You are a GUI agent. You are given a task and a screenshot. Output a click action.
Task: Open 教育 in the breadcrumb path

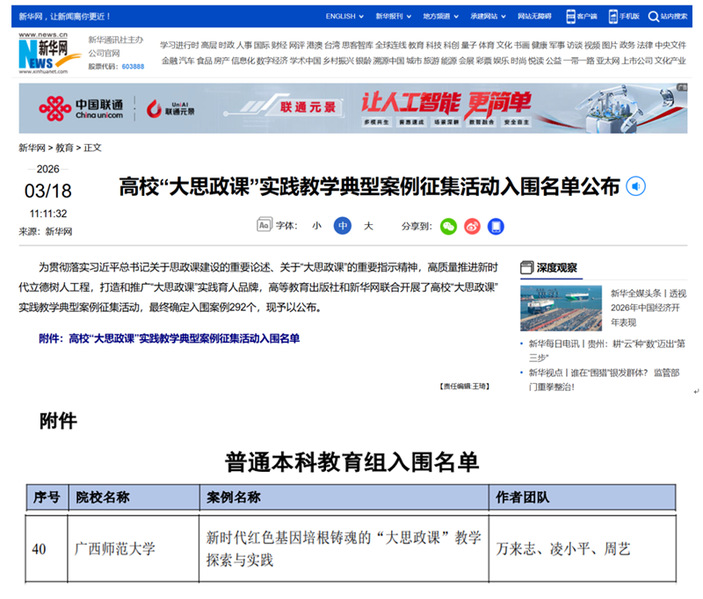(64, 147)
